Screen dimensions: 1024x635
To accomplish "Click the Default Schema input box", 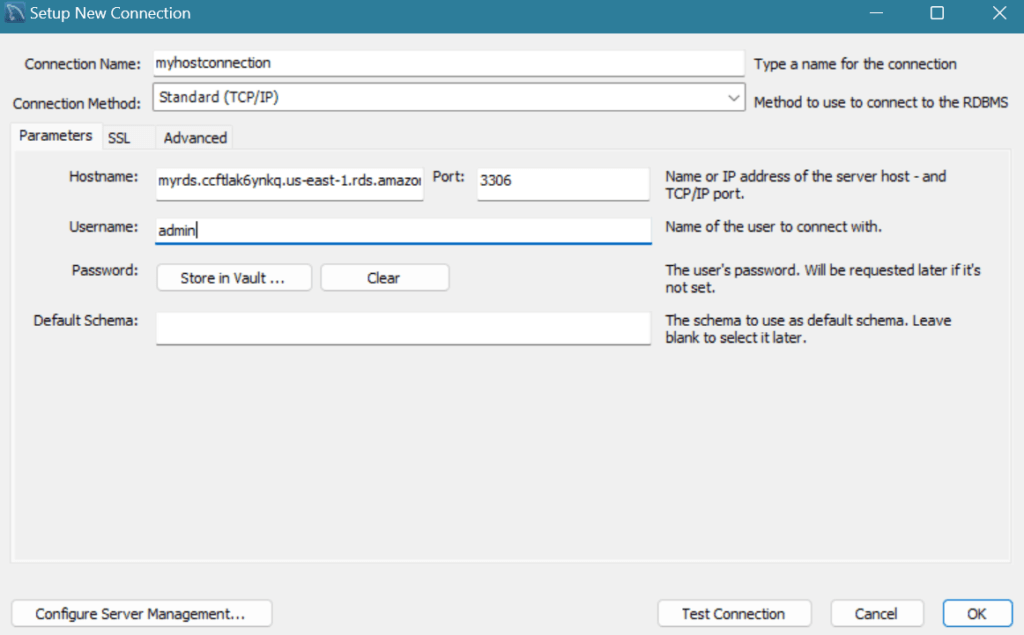I will 403,328.
